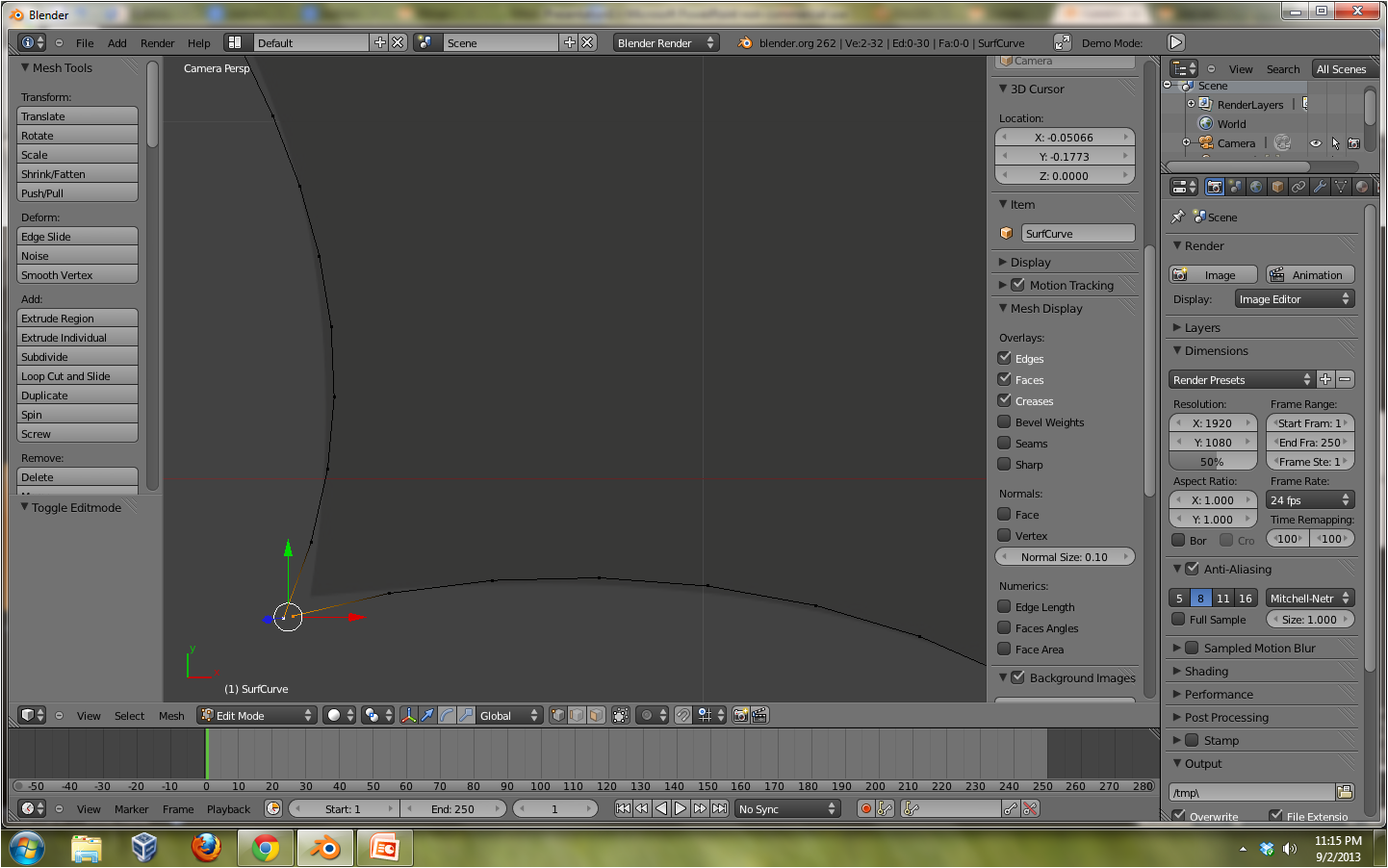The image size is (1388, 868).
Task: Open the No Sync dropdown
Action: pos(787,809)
